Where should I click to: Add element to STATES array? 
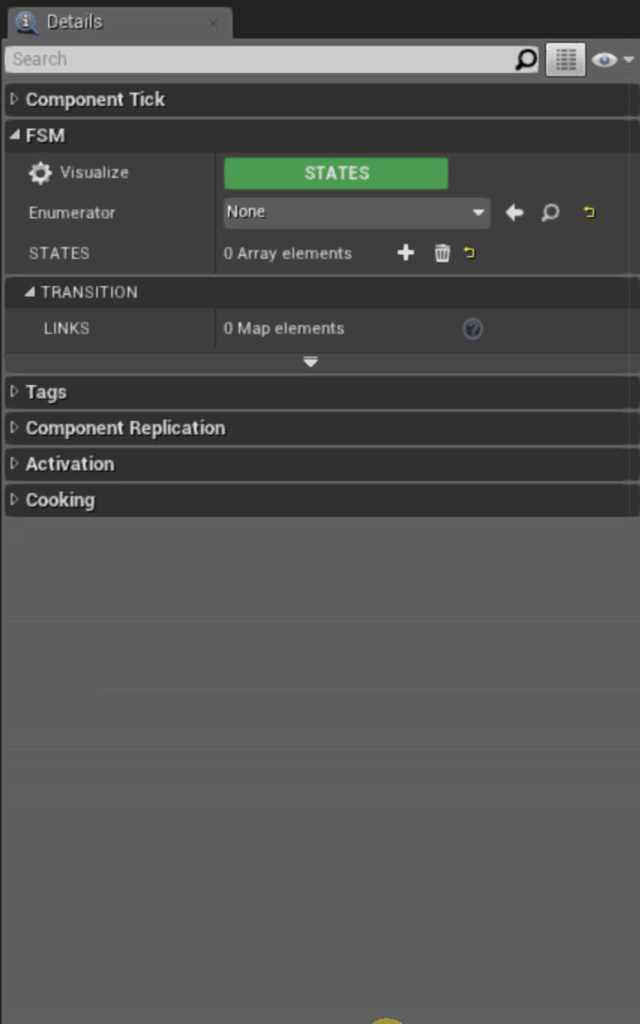pyautogui.click(x=406, y=253)
